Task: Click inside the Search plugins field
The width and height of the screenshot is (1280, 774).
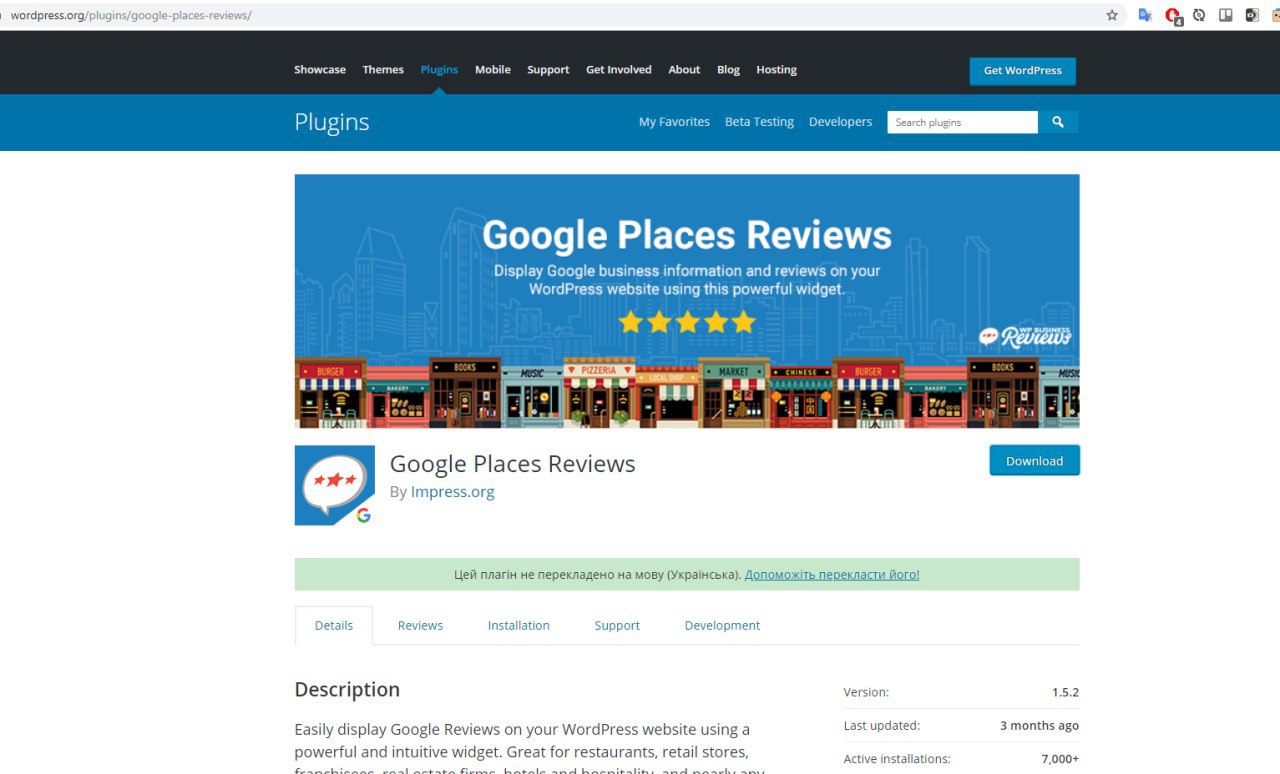Action: (x=962, y=122)
